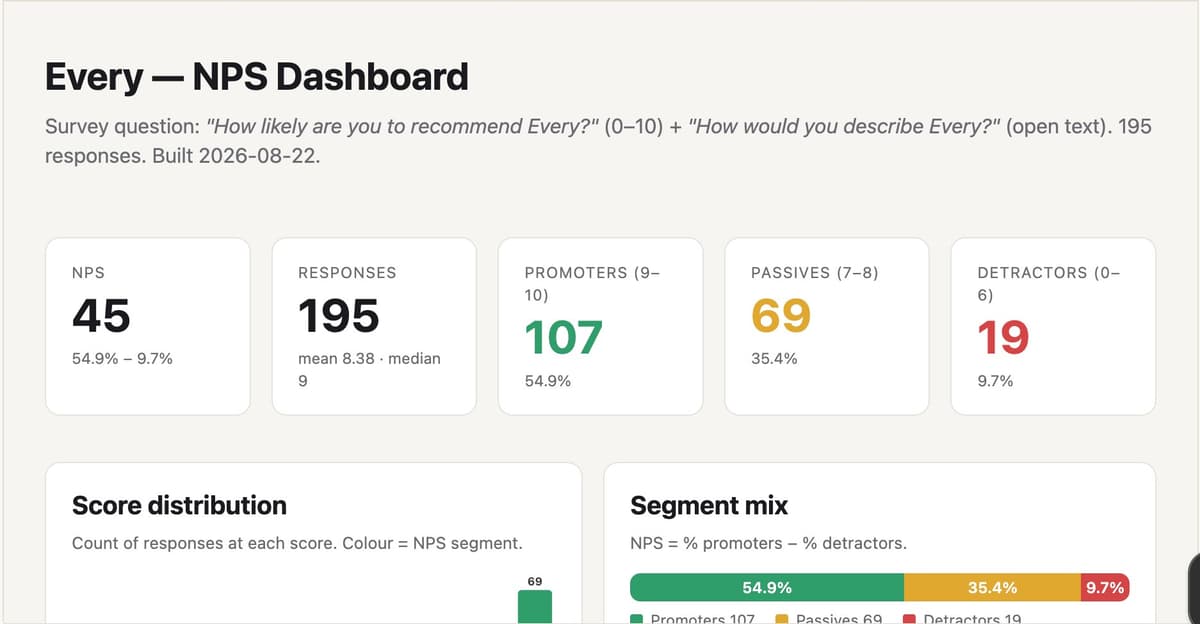The width and height of the screenshot is (1200, 624).
Task: Click "9.7%" below 19 in Detractors card
Action: tap(994, 381)
